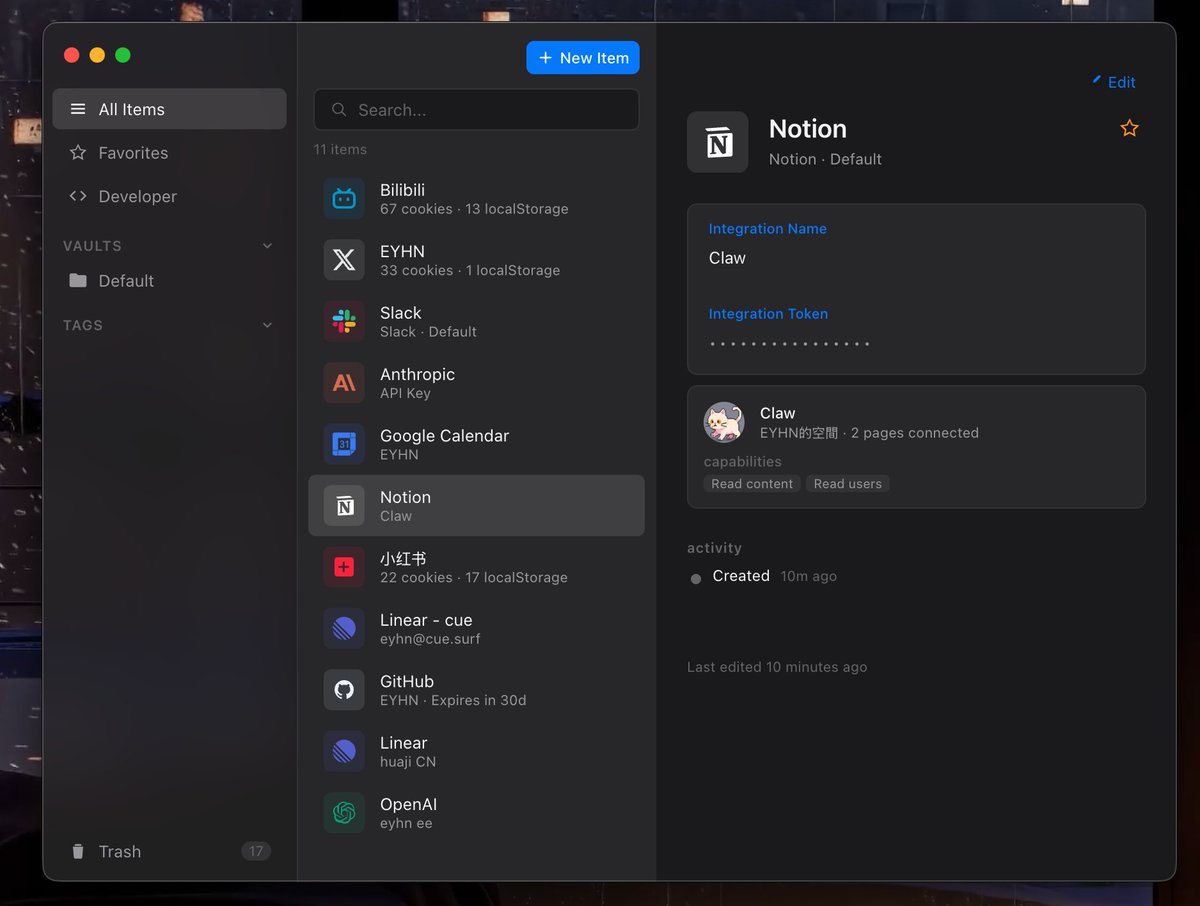The image size is (1200, 906).
Task: Select the 小红书 item title
Action: (x=403, y=558)
